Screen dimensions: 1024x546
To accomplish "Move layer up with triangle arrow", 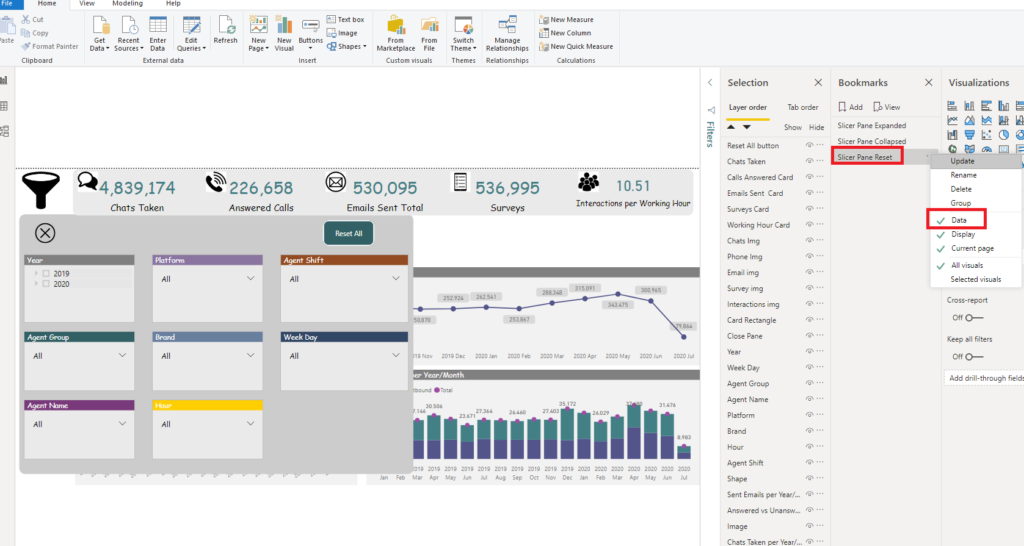I will (731, 127).
